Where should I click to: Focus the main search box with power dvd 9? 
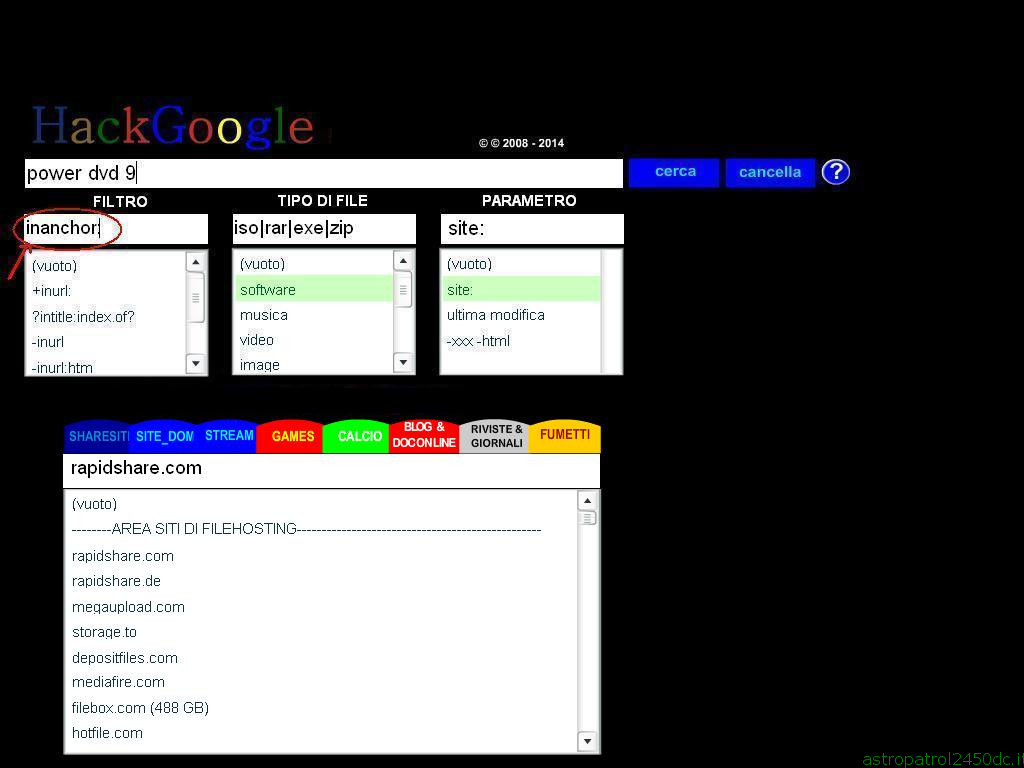[324, 173]
